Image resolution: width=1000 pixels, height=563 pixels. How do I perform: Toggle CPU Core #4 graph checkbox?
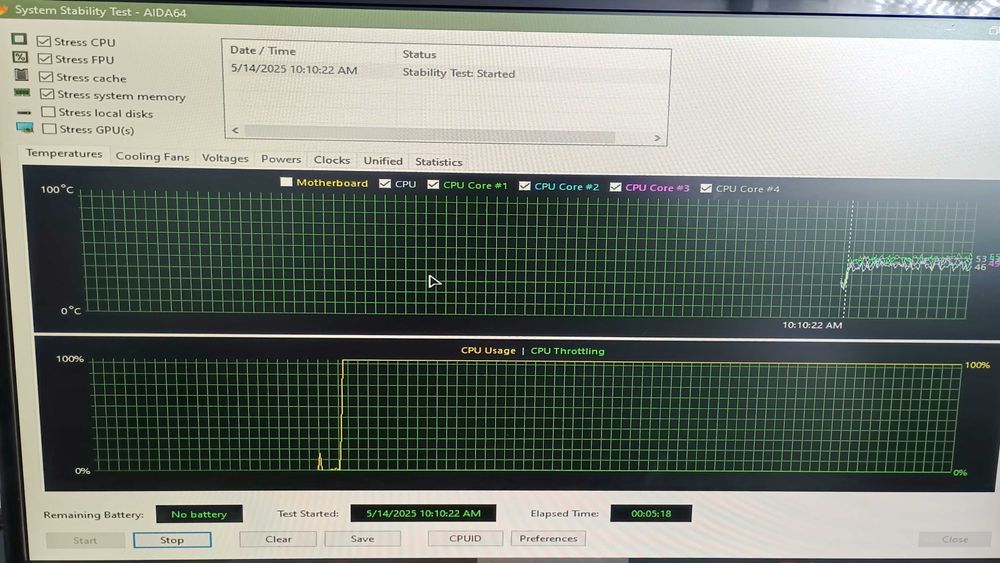tap(706, 188)
